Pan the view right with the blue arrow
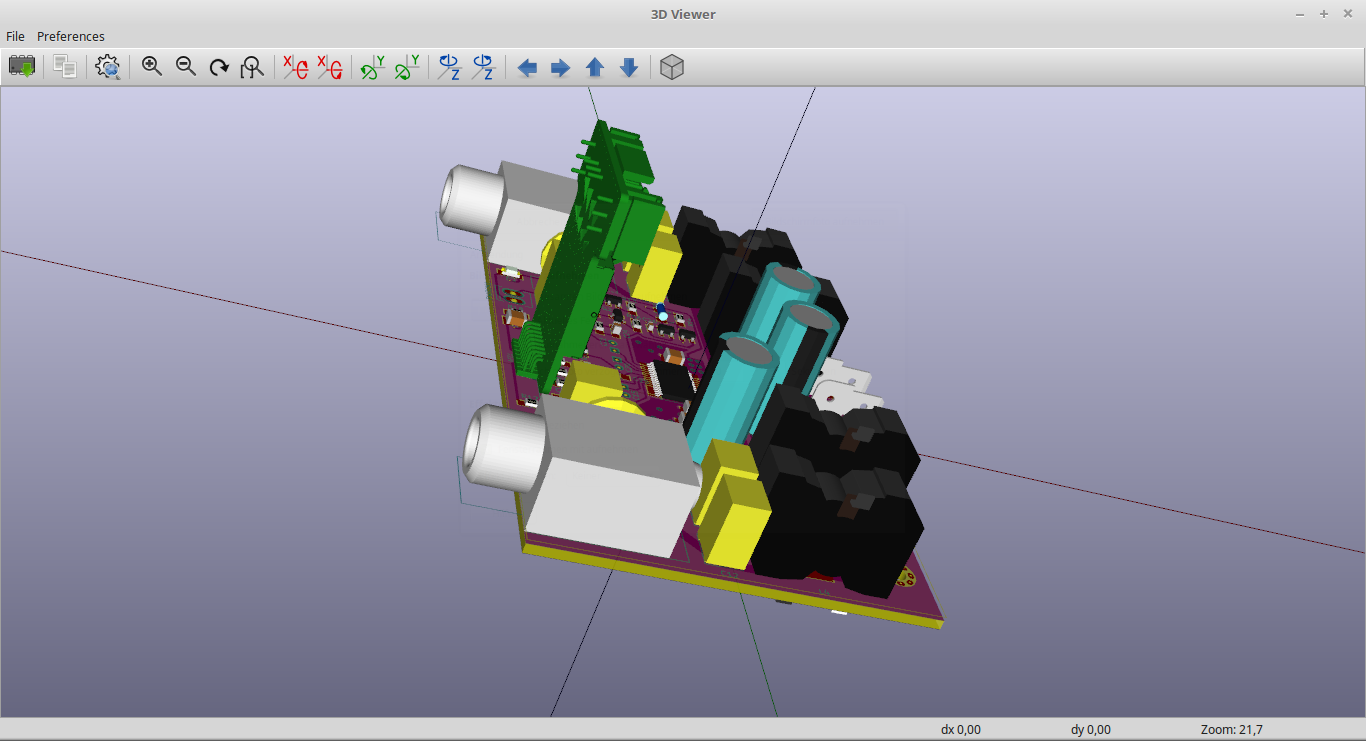Screen dimensions: 1366x741 (561, 67)
